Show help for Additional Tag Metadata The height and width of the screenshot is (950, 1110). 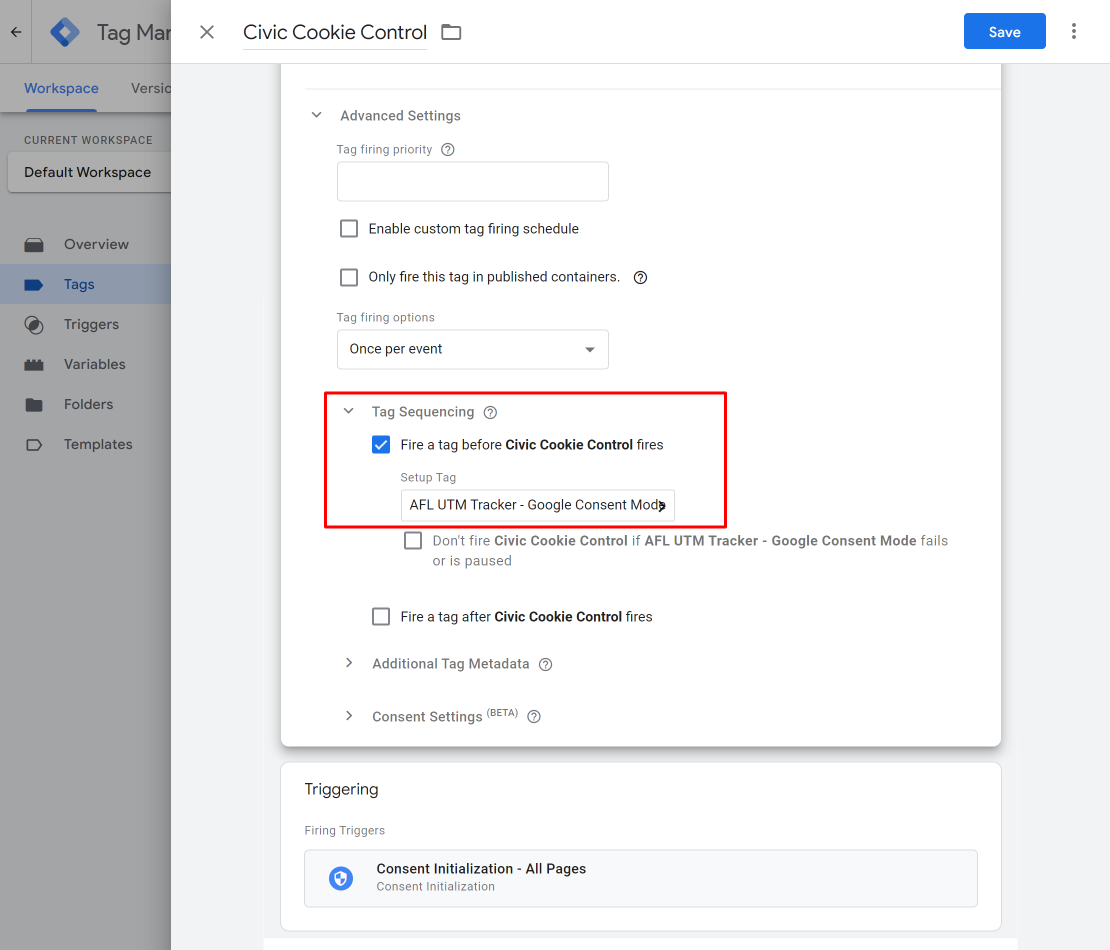pyautogui.click(x=545, y=664)
